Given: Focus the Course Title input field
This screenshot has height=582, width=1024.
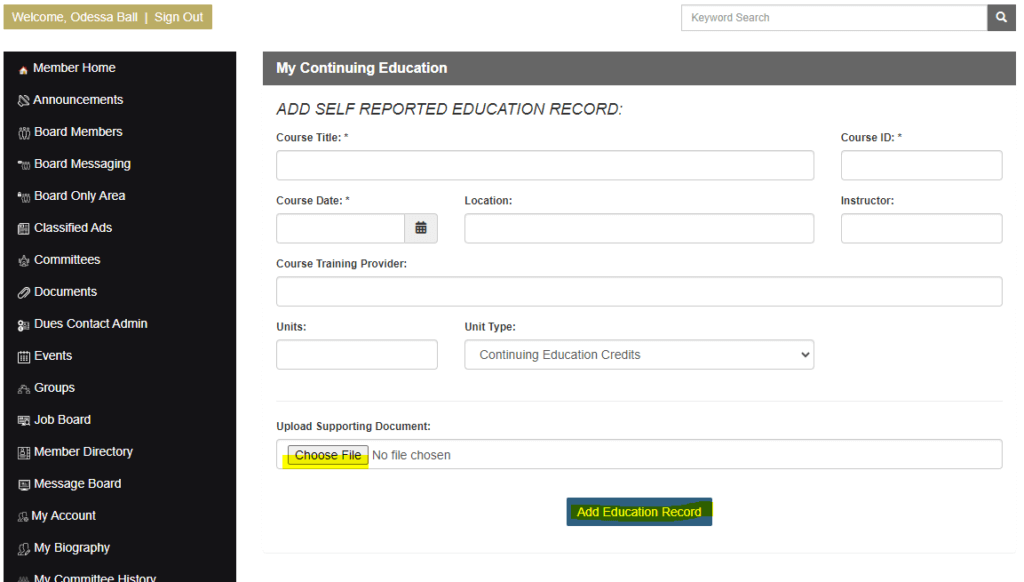Looking at the screenshot, I should click(545, 165).
